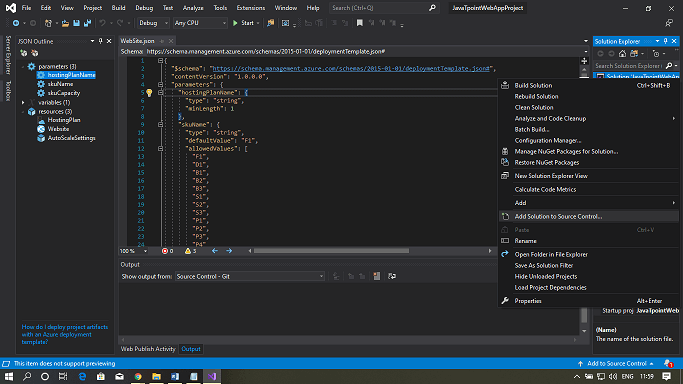Collapse the resources (3) node
Screen dimensions: 683x384
point(23,111)
